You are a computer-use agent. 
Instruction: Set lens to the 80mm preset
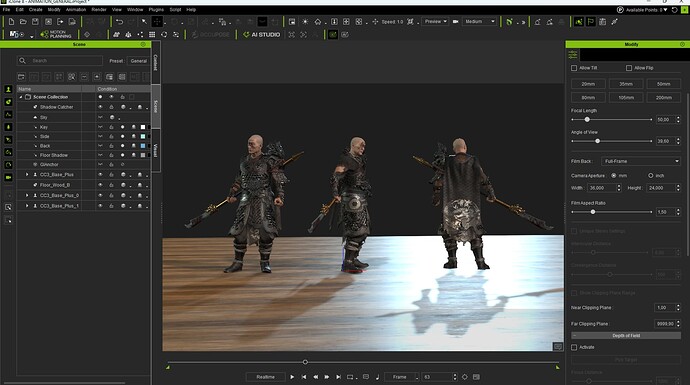(x=588, y=98)
